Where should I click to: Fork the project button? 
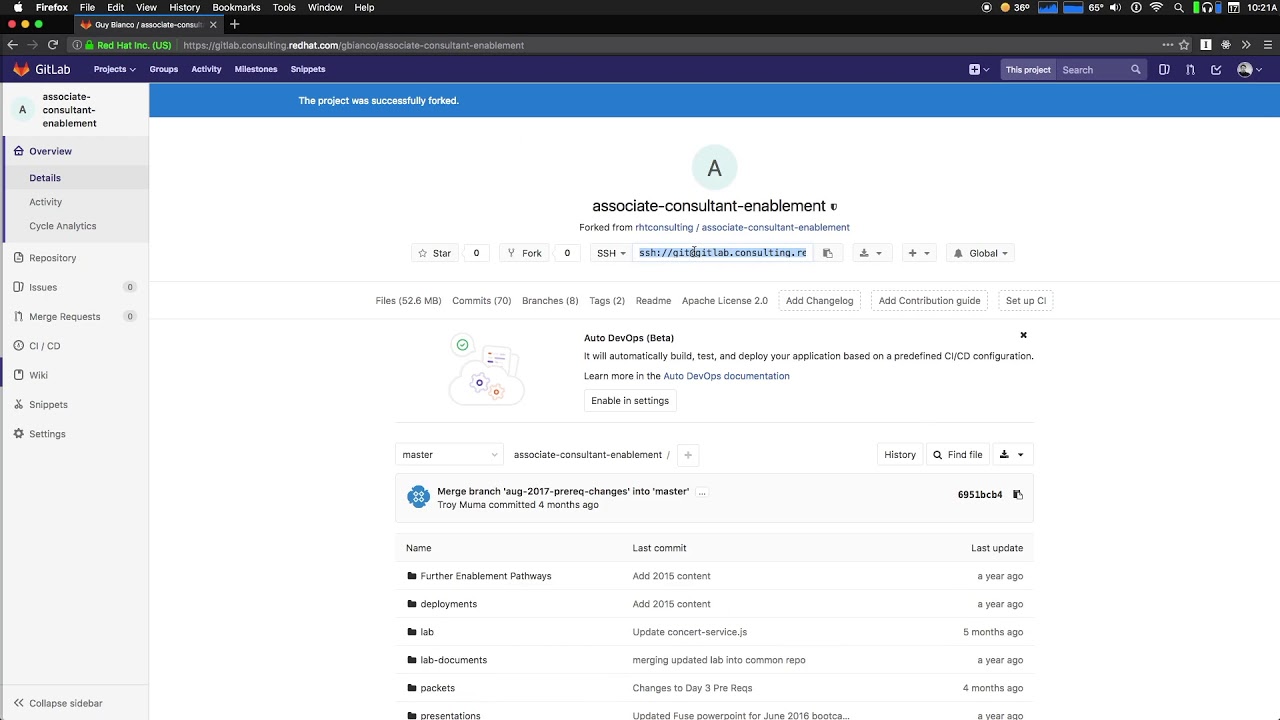pos(525,253)
